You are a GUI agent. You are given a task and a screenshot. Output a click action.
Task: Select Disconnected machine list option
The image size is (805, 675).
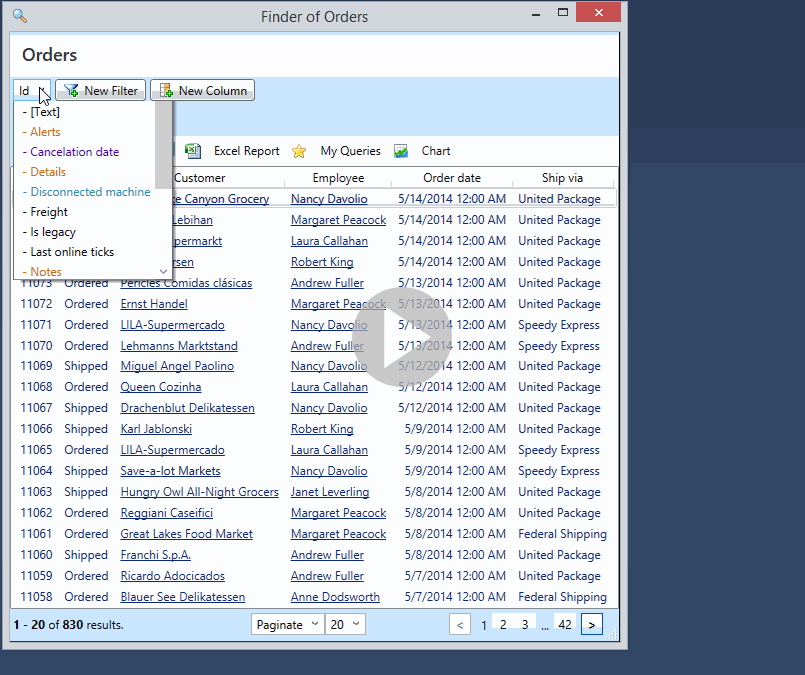tap(90, 192)
